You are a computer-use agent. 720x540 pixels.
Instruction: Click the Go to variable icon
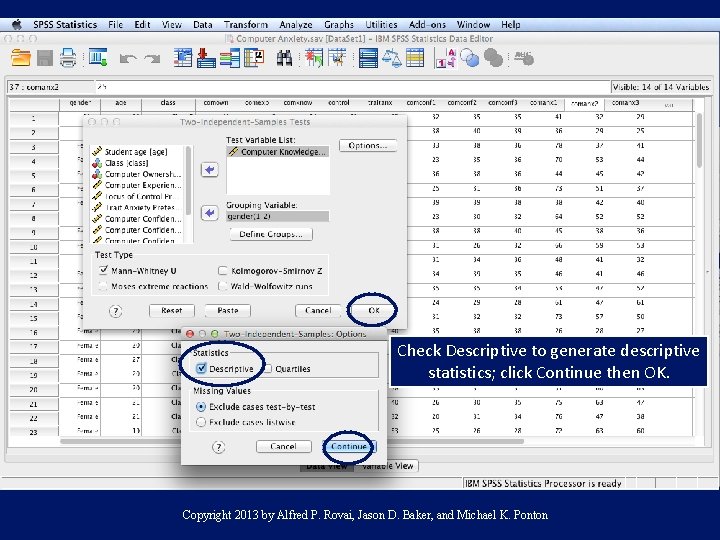point(206,58)
